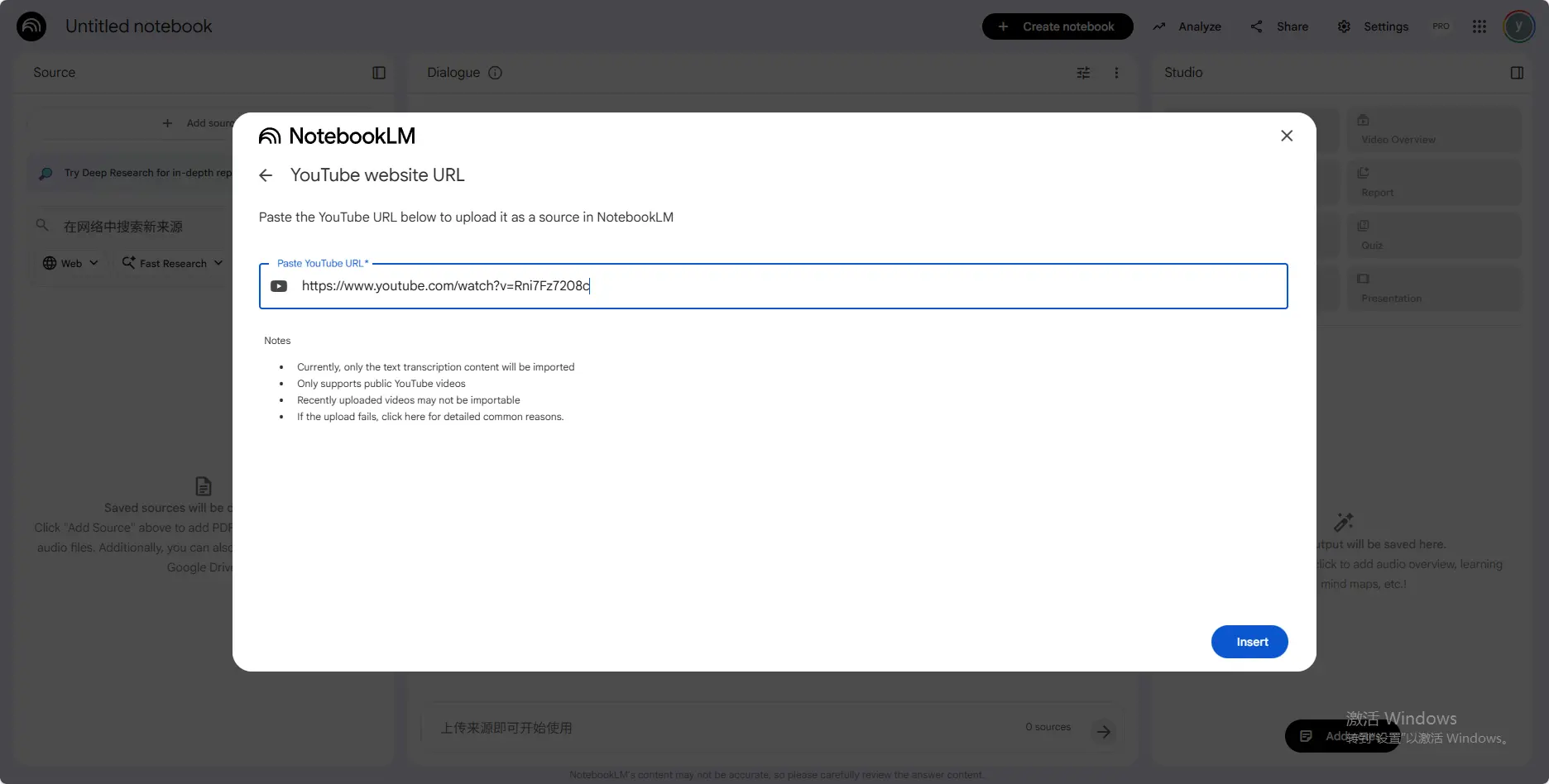
Task: Click the send arrow in chat box
Action: [x=1104, y=732]
